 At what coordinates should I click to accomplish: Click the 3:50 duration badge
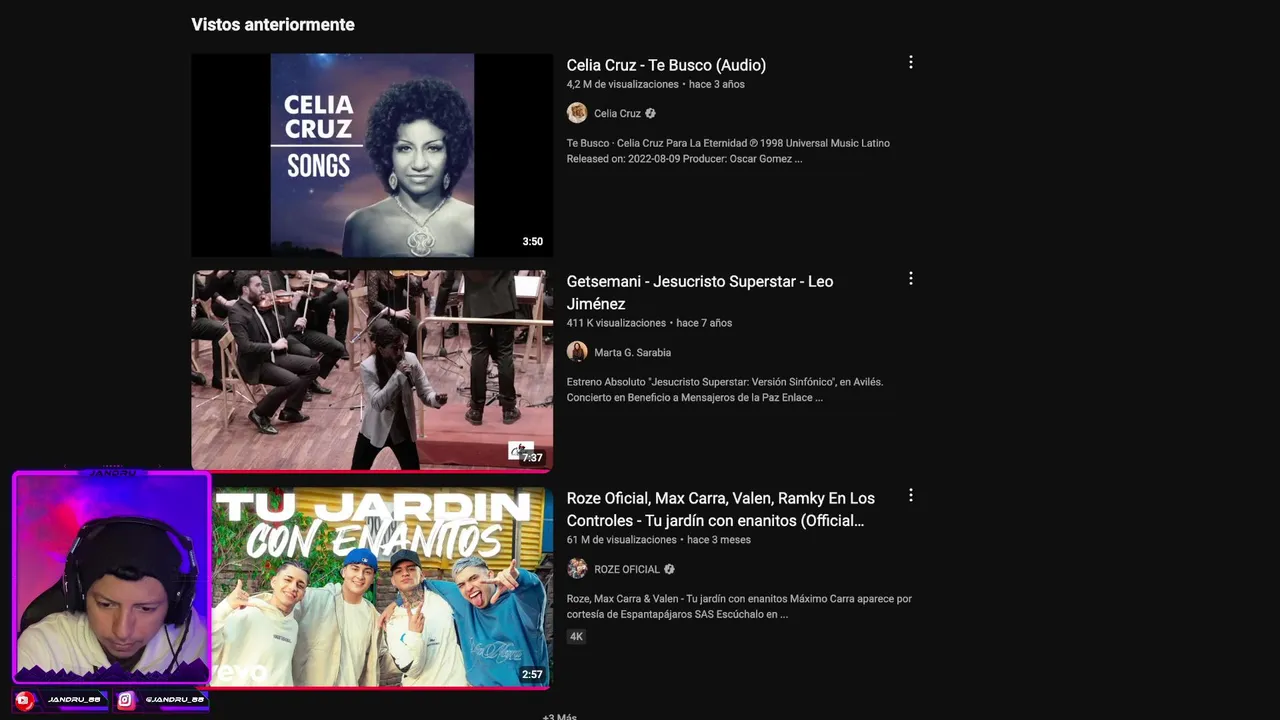coord(532,242)
